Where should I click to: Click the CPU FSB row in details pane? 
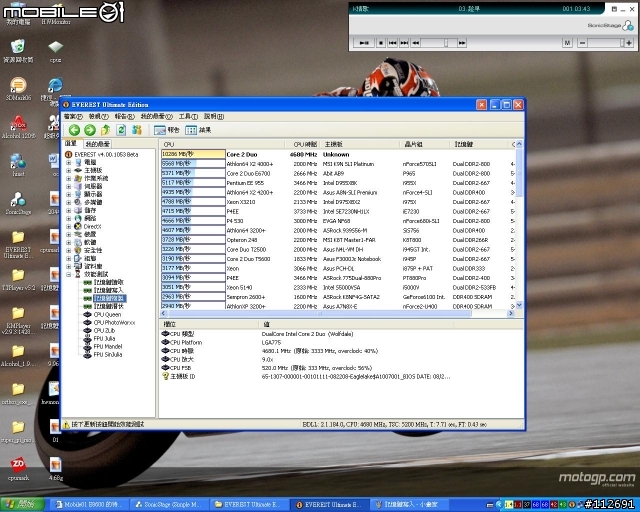coord(306,367)
